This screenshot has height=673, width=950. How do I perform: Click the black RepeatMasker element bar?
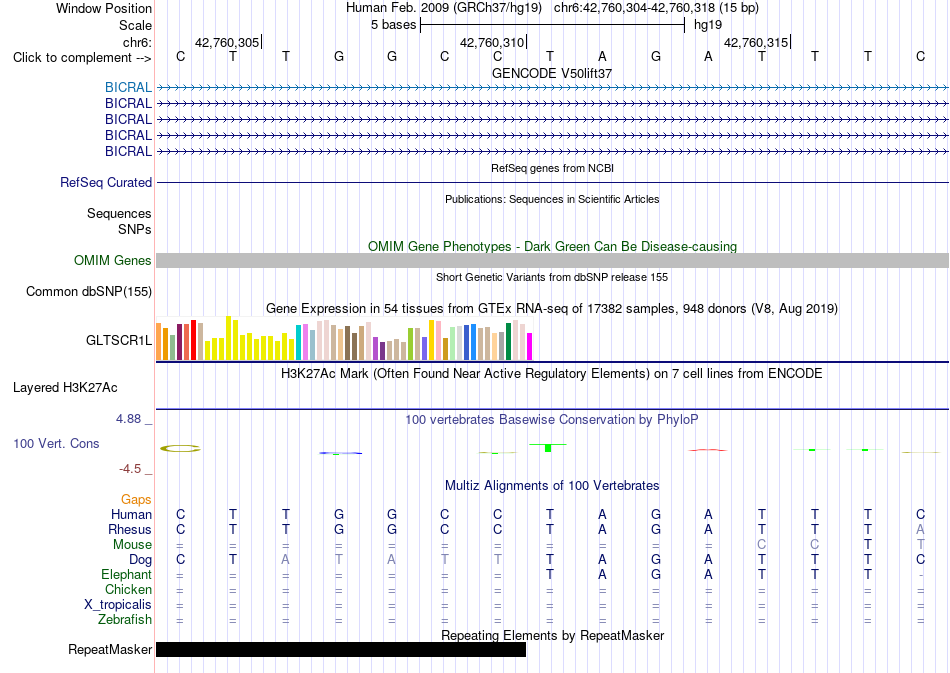(341, 649)
